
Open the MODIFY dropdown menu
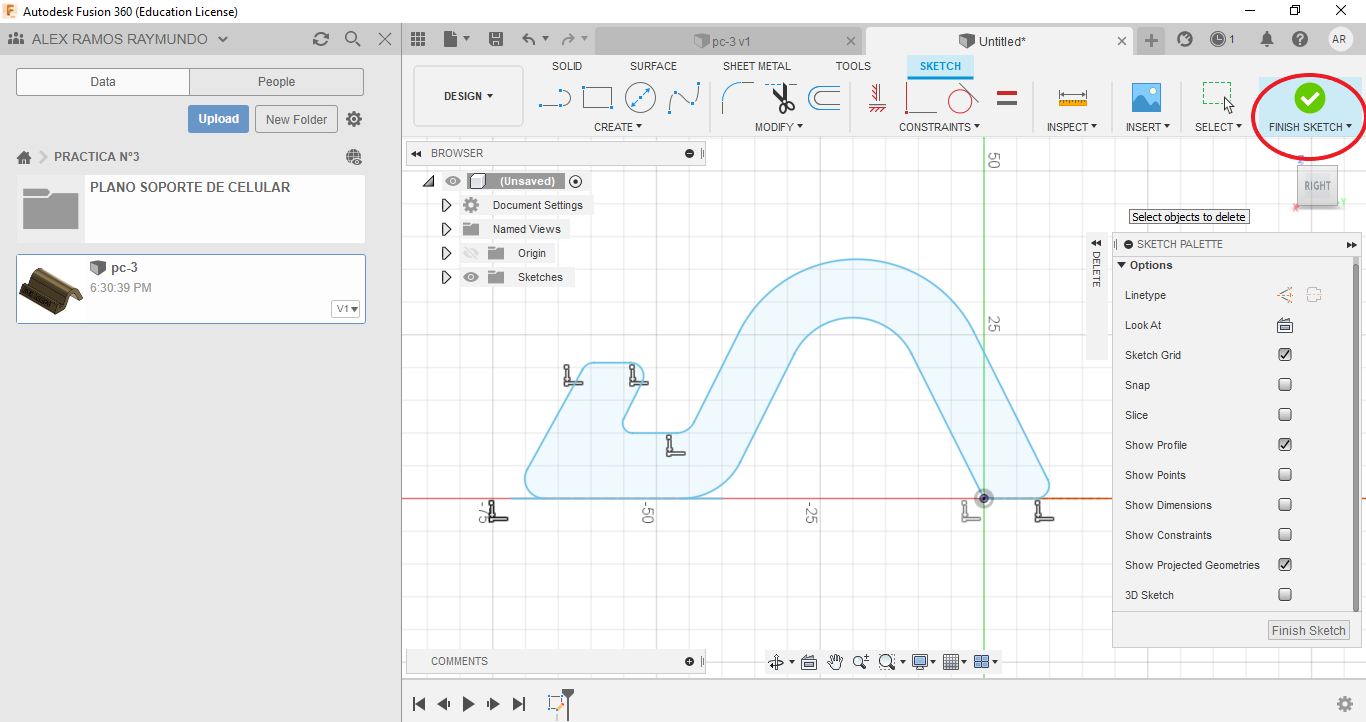pyautogui.click(x=779, y=127)
